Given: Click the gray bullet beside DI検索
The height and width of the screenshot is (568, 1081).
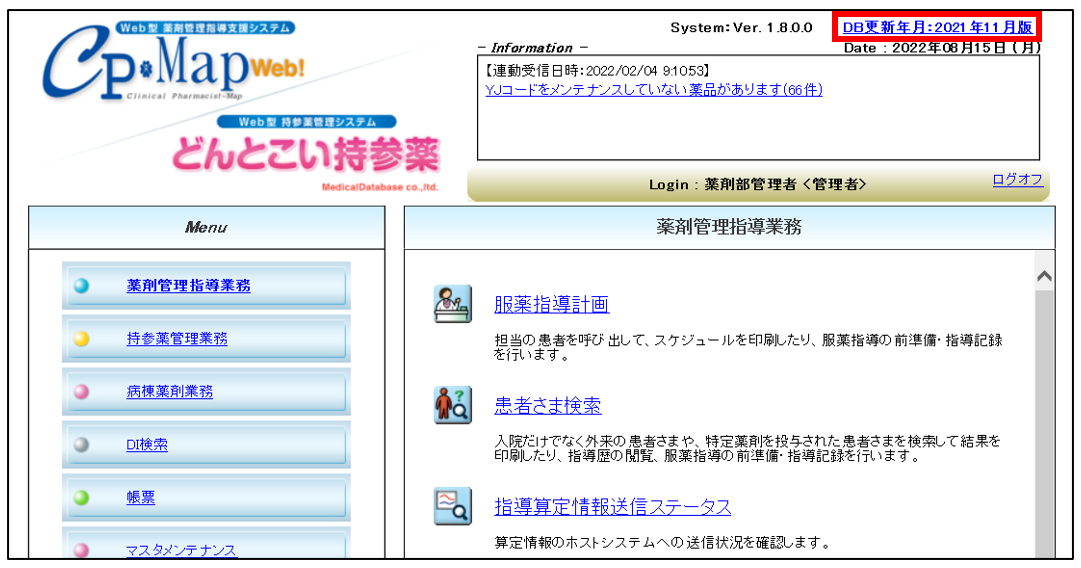Looking at the screenshot, I should tap(82, 445).
